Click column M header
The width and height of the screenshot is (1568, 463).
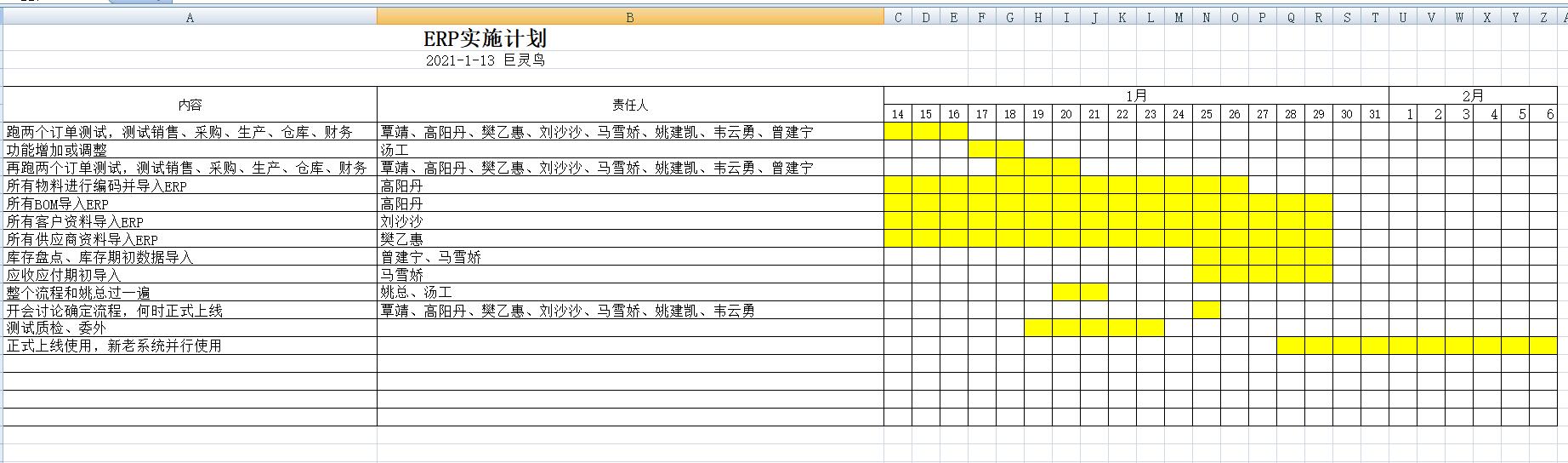click(x=1178, y=17)
